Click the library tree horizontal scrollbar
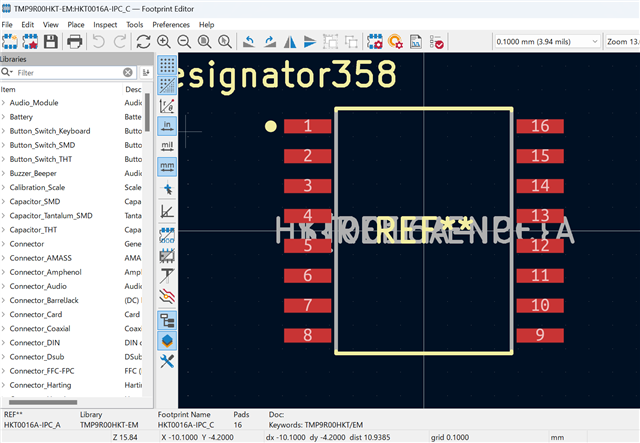Screen dimensions: 640x443 (x=43, y=402)
